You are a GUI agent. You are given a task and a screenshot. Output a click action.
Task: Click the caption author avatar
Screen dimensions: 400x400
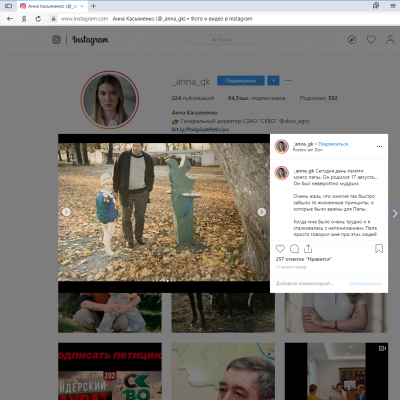tap(281, 173)
